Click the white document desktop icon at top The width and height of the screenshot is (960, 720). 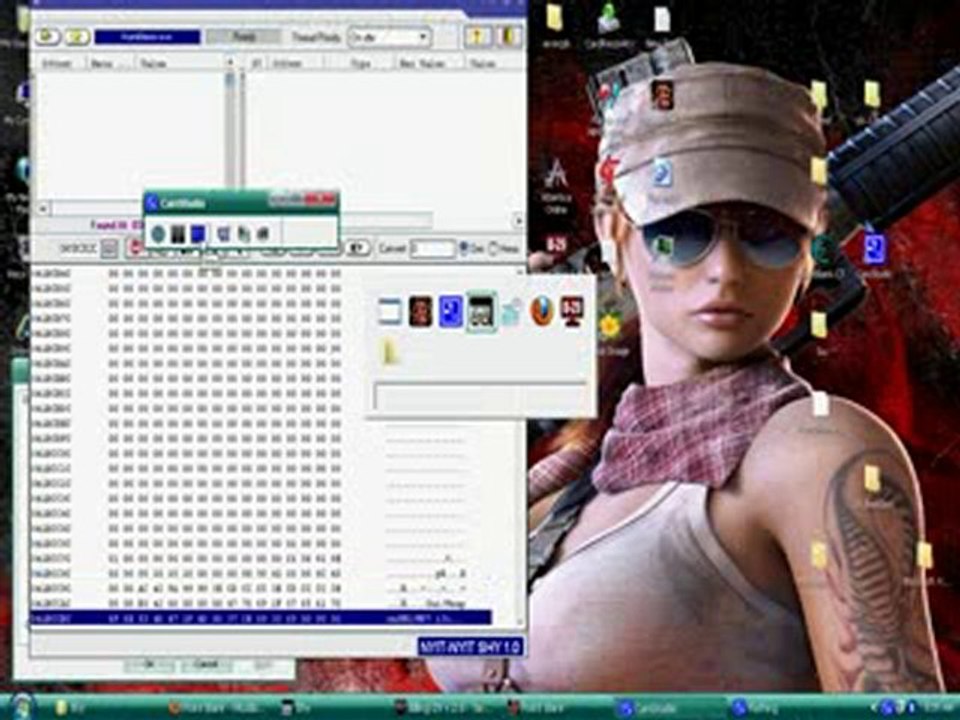pyautogui.click(x=662, y=19)
